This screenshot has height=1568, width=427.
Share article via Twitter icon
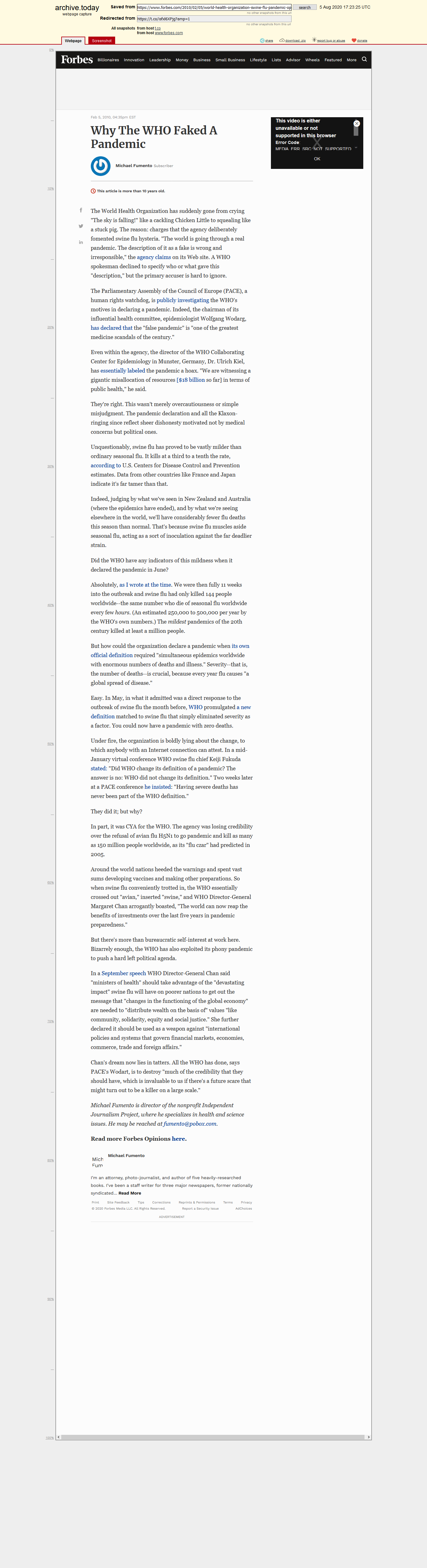tap(80, 226)
